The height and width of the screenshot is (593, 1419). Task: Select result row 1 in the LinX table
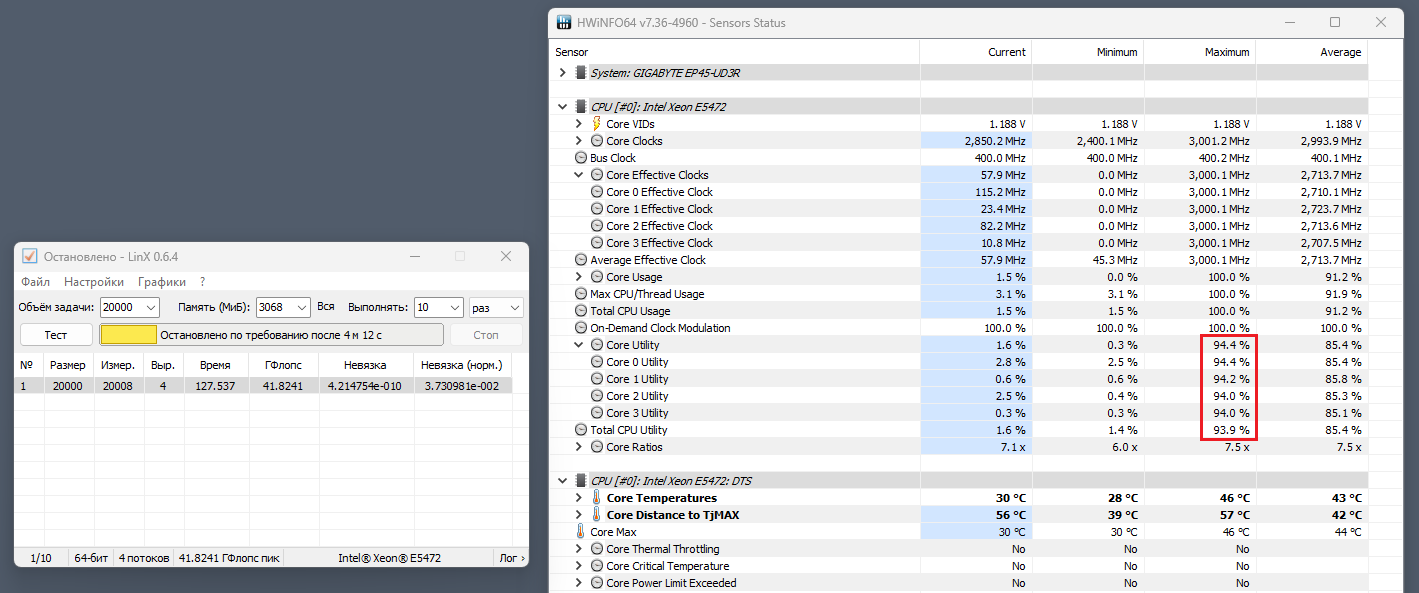(263, 386)
